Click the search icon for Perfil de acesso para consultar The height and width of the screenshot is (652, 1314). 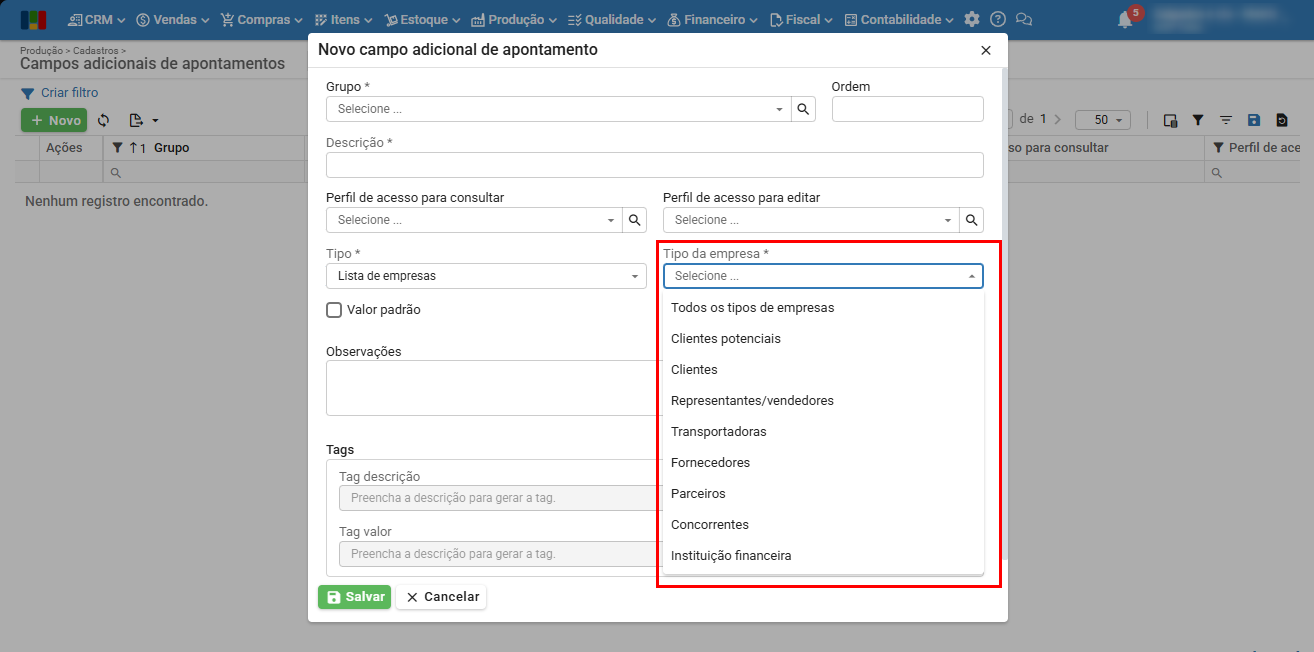(x=634, y=220)
